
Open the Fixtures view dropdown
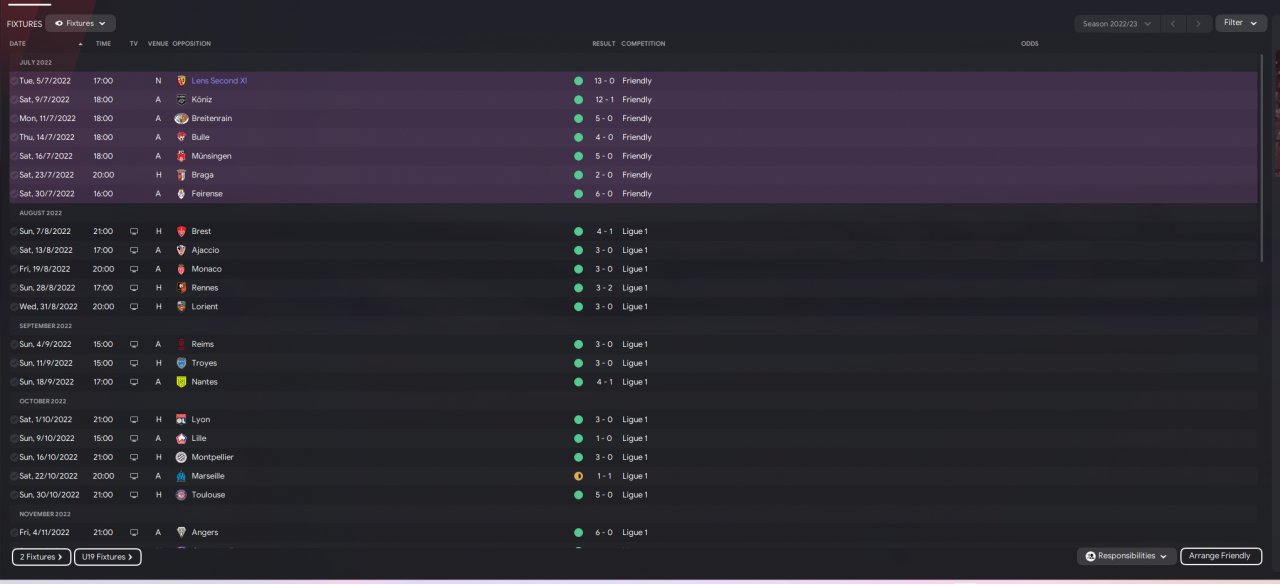click(x=80, y=23)
